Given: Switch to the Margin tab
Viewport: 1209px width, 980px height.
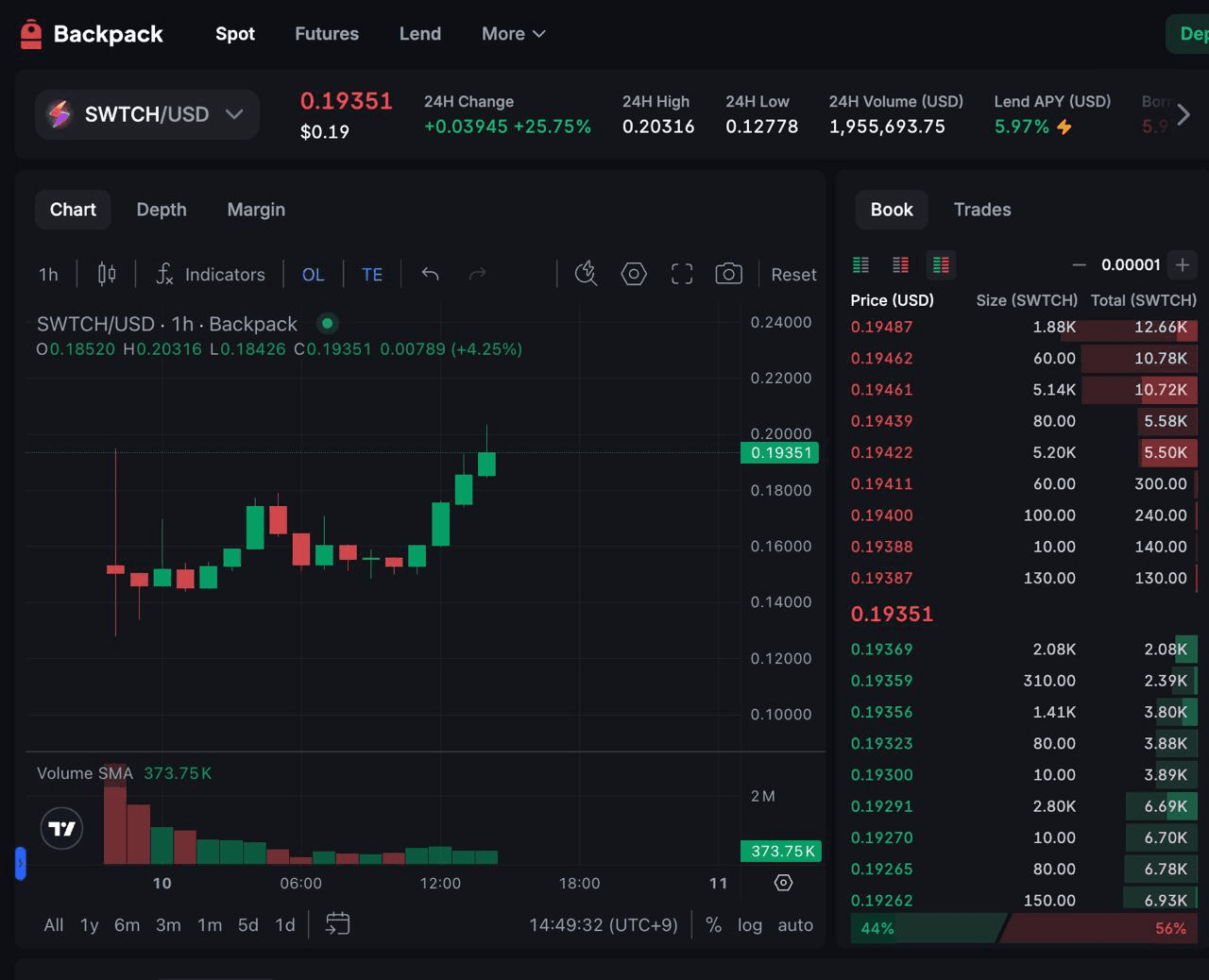Looking at the screenshot, I should point(256,210).
